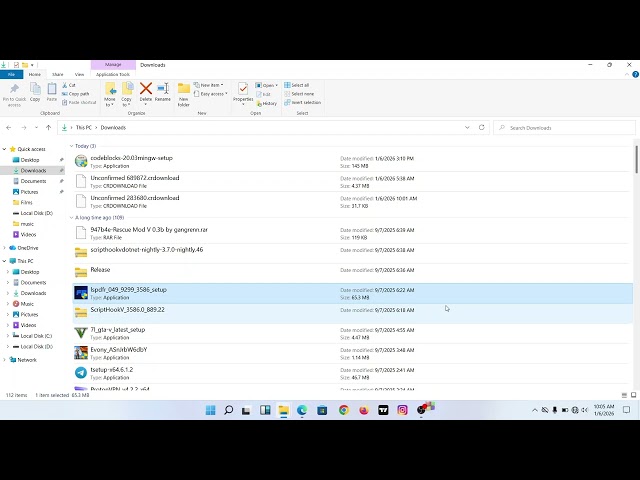Click the taskbar Search icon

coord(229,410)
